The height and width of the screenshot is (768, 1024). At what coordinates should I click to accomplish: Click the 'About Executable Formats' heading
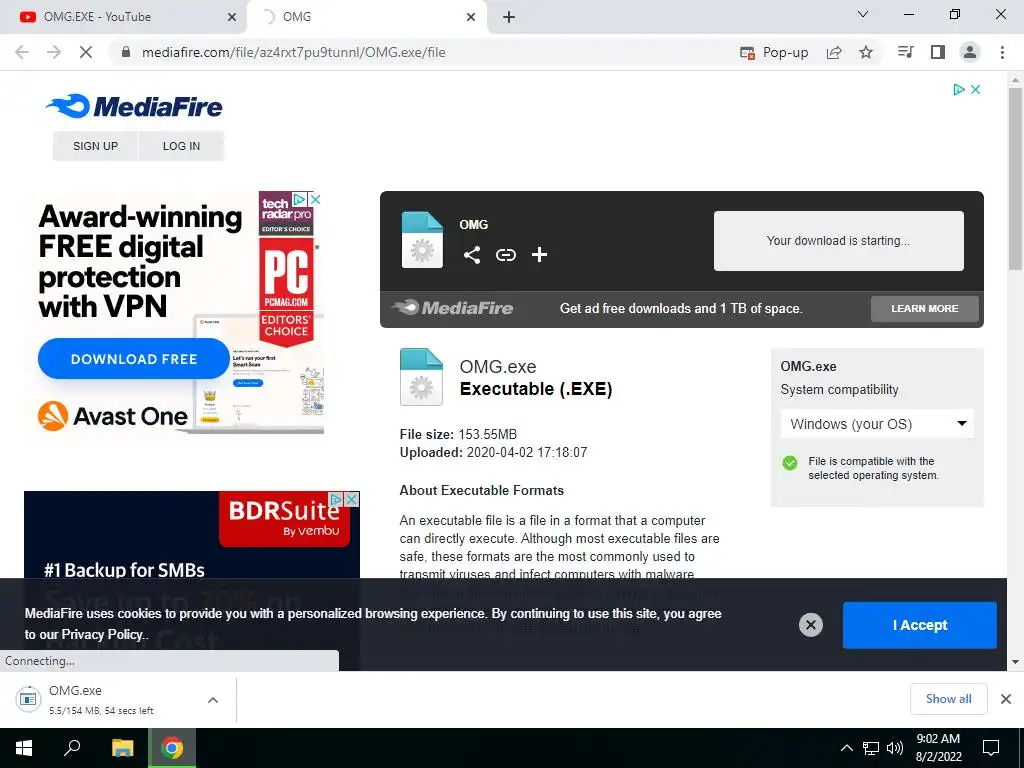pos(481,490)
